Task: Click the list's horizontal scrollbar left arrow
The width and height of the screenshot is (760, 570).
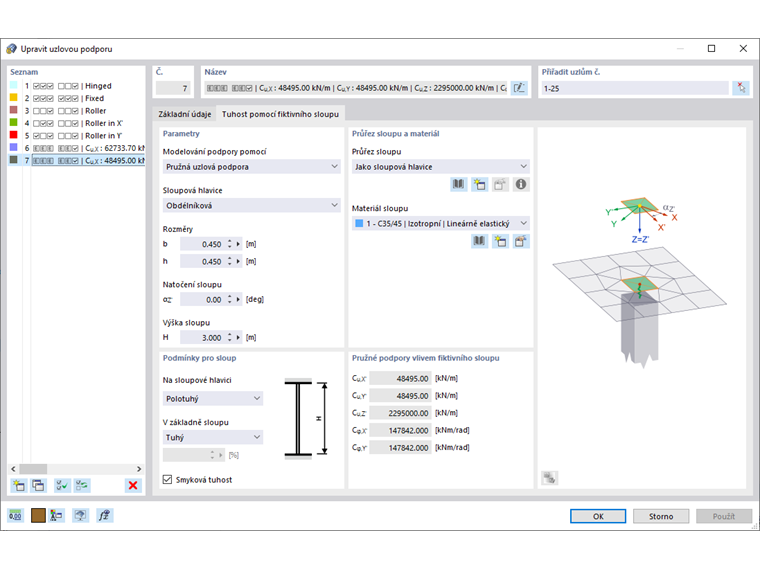Action: pos(14,469)
